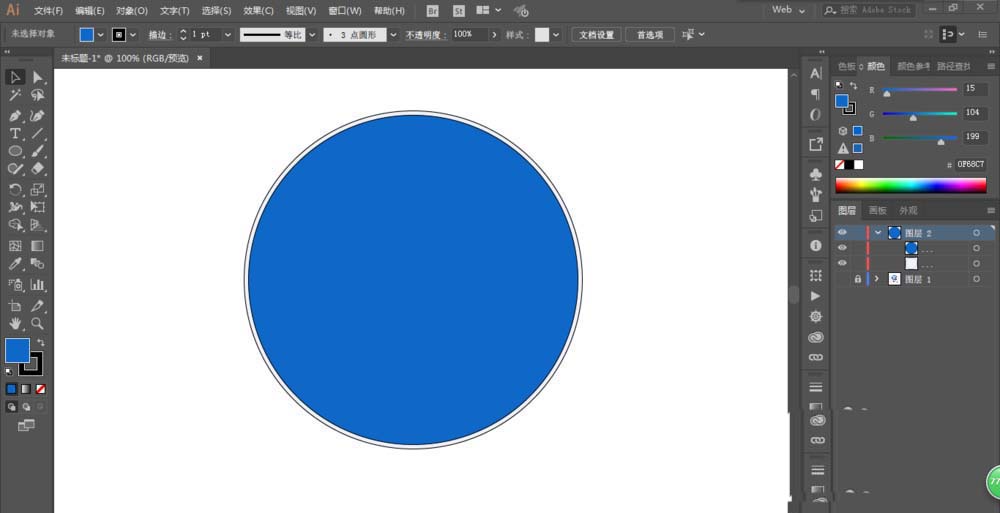1000x513 pixels.
Task: Select the Type tool in the toolbox
Action: point(15,133)
